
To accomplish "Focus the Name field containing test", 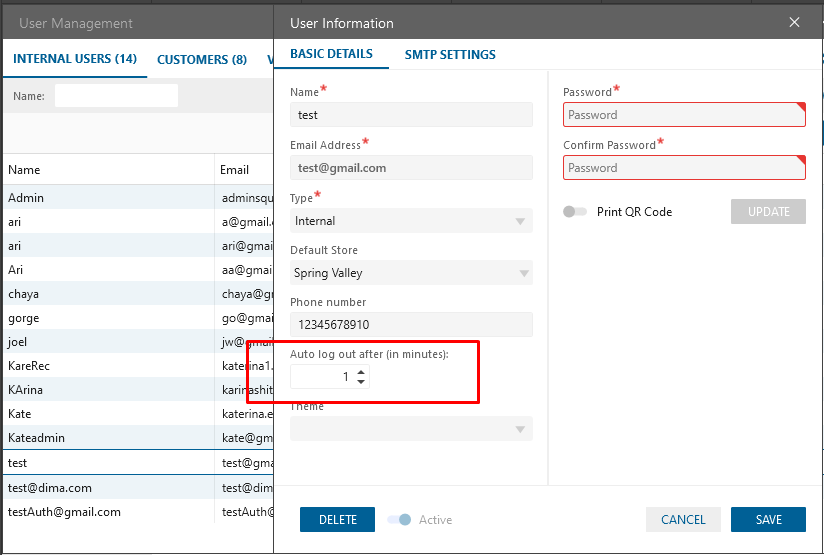I will tap(411, 115).
